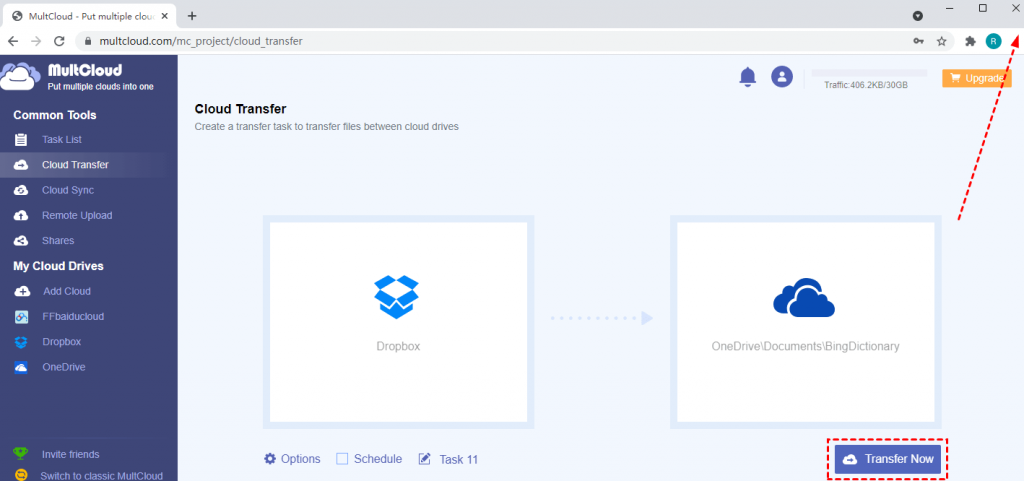Open the Cloud Sync icon

(x=21, y=190)
